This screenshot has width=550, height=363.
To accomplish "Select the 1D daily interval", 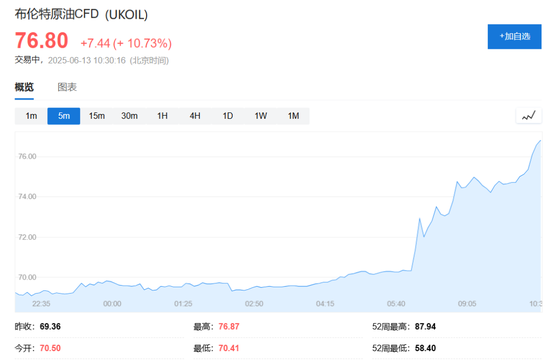I will (x=228, y=116).
